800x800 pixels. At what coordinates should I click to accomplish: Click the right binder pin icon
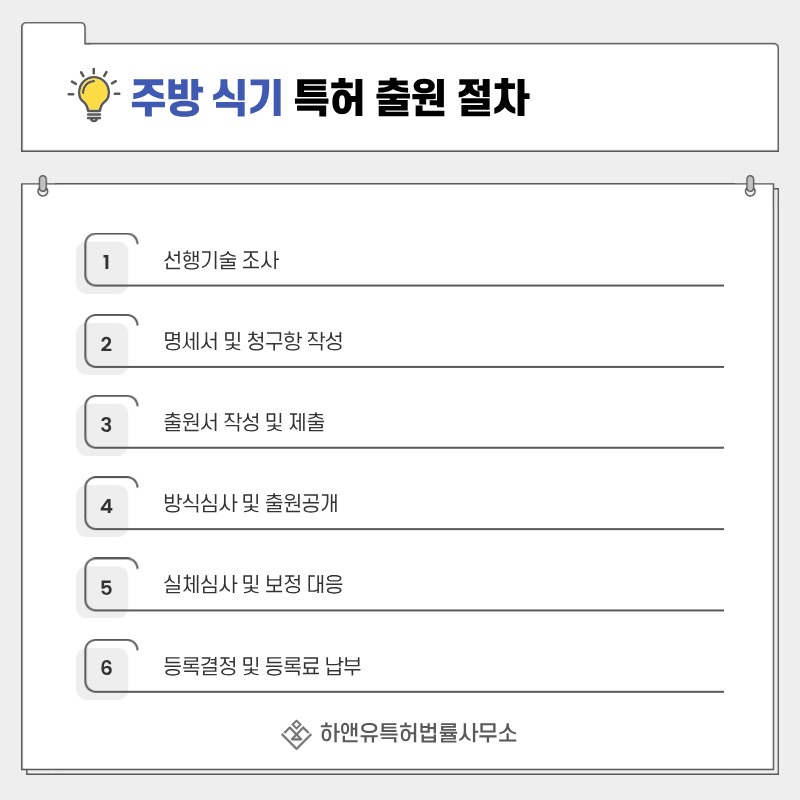[x=751, y=186]
